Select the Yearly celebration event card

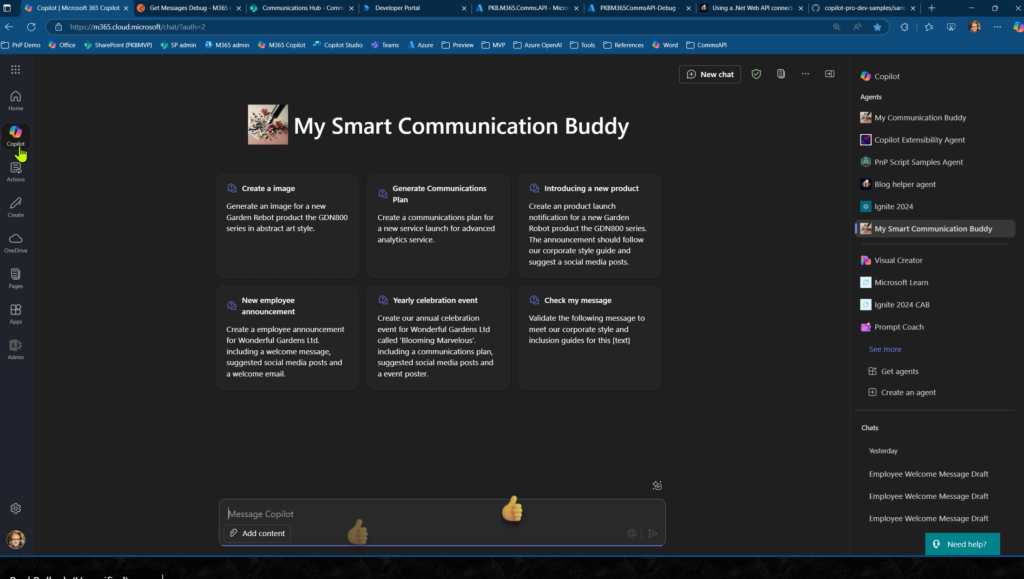tap(438, 338)
